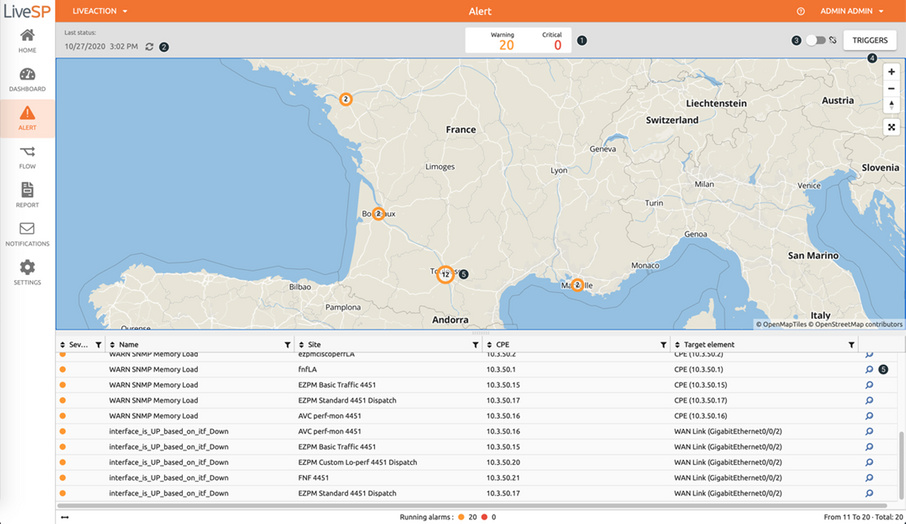Open the help icon in header
The height and width of the screenshot is (524, 906).
pyautogui.click(x=800, y=11)
